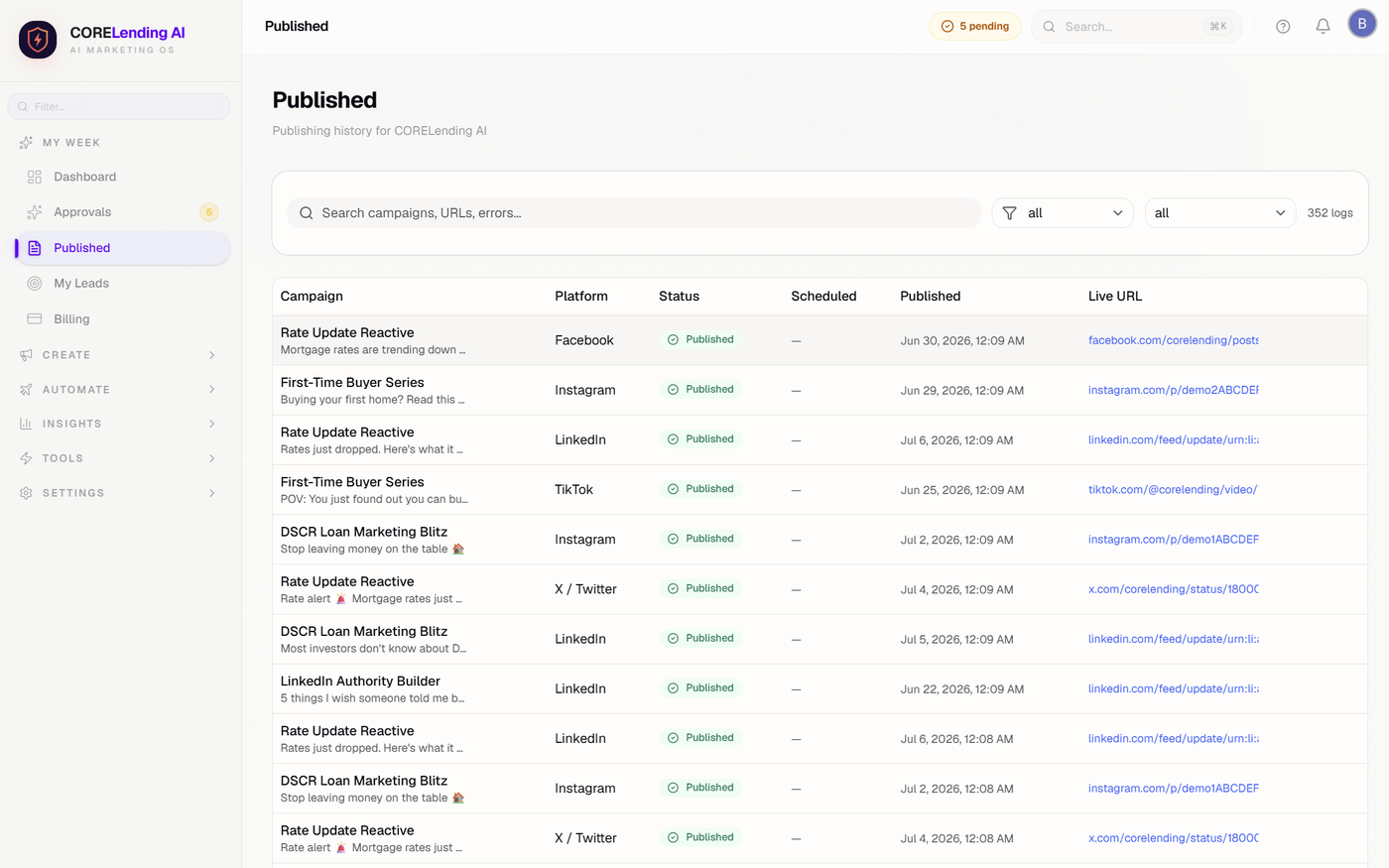
Task: Expand the Settings section chevron
Action: [212, 493]
